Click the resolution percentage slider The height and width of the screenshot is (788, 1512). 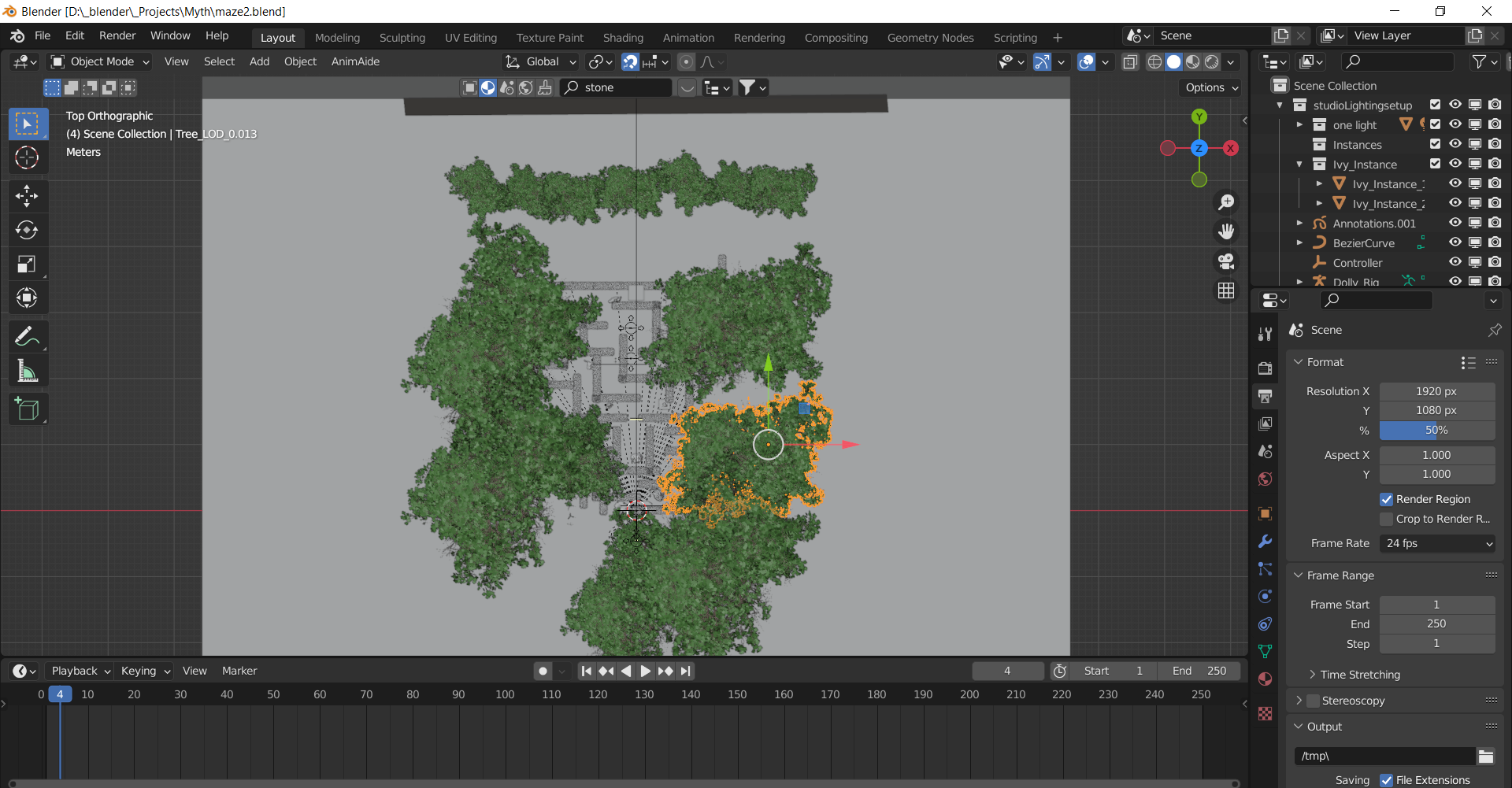[1436, 430]
